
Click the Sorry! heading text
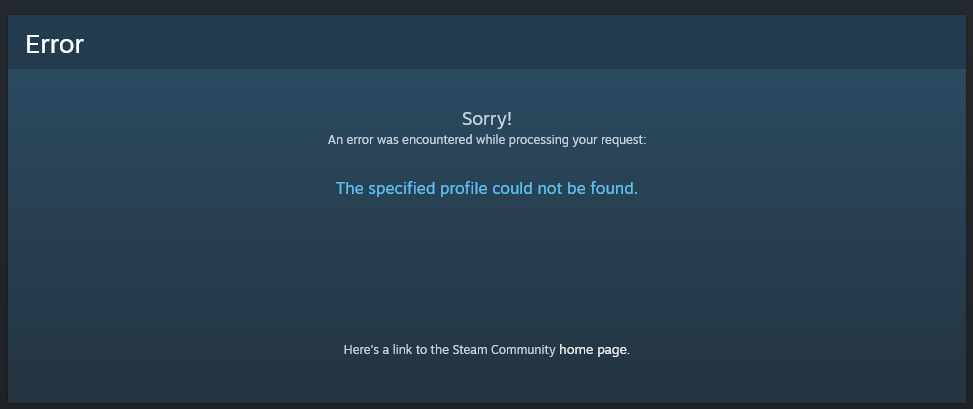click(486, 119)
